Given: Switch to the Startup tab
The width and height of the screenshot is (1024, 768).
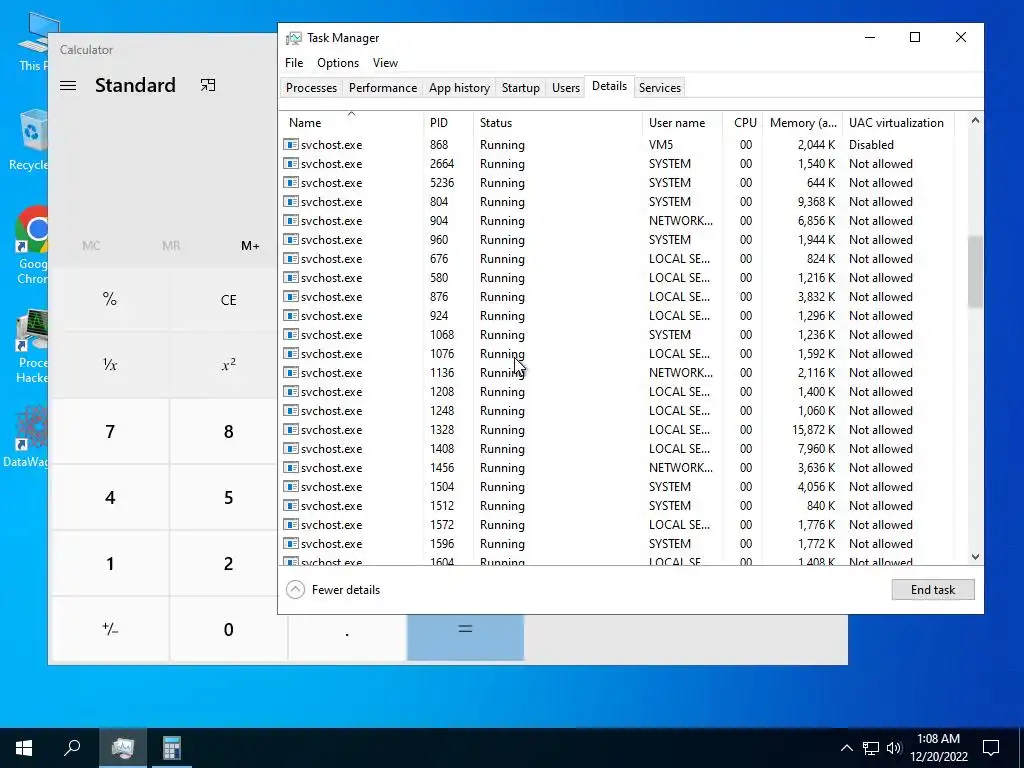Looking at the screenshot, I should (x=520, y=88).
